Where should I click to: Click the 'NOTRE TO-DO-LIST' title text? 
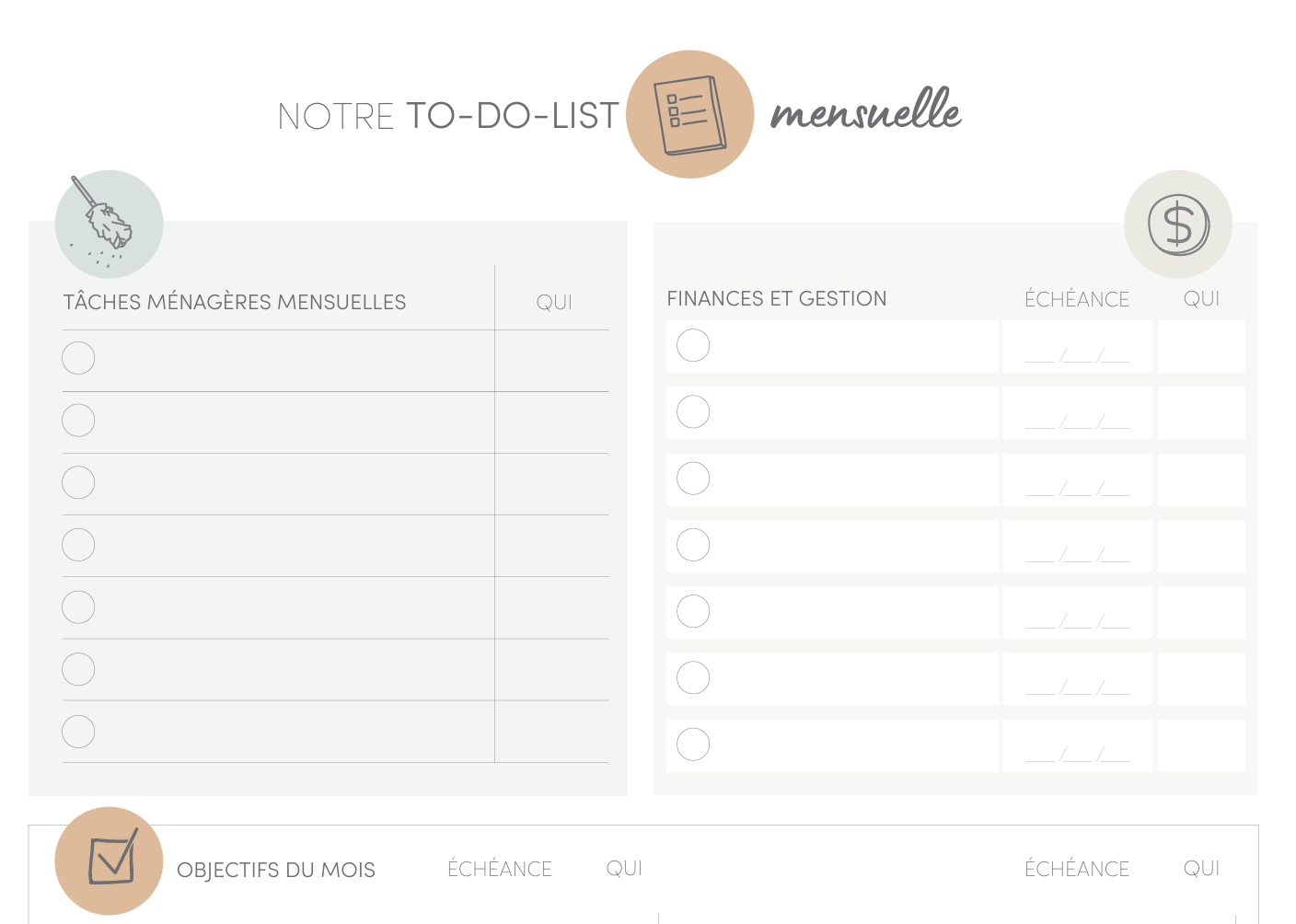(x=448, y=117)
